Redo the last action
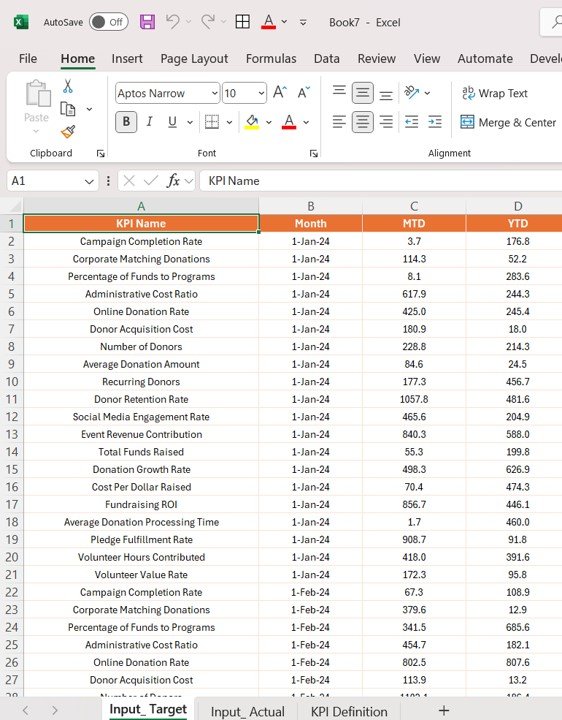This screenshot has width=562, height=720. 208,21
